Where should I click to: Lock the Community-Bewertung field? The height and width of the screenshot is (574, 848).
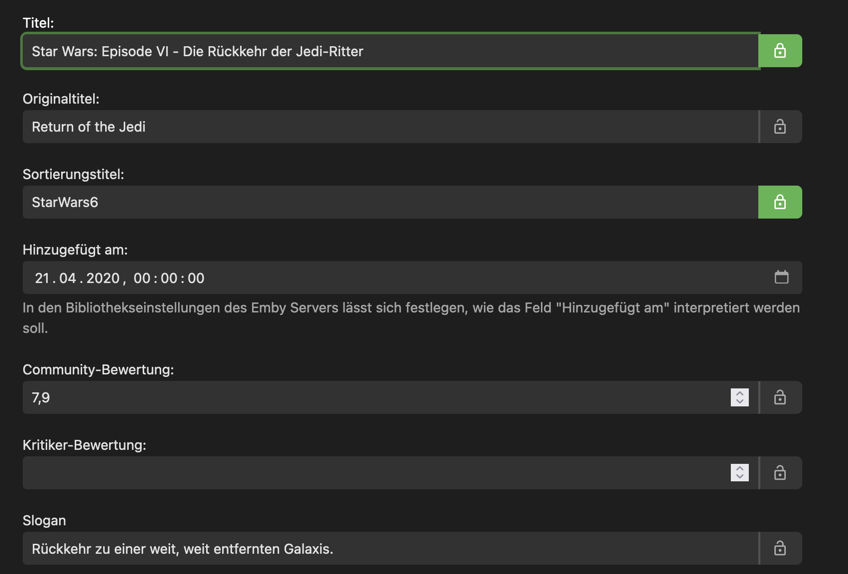coord(780,398)
